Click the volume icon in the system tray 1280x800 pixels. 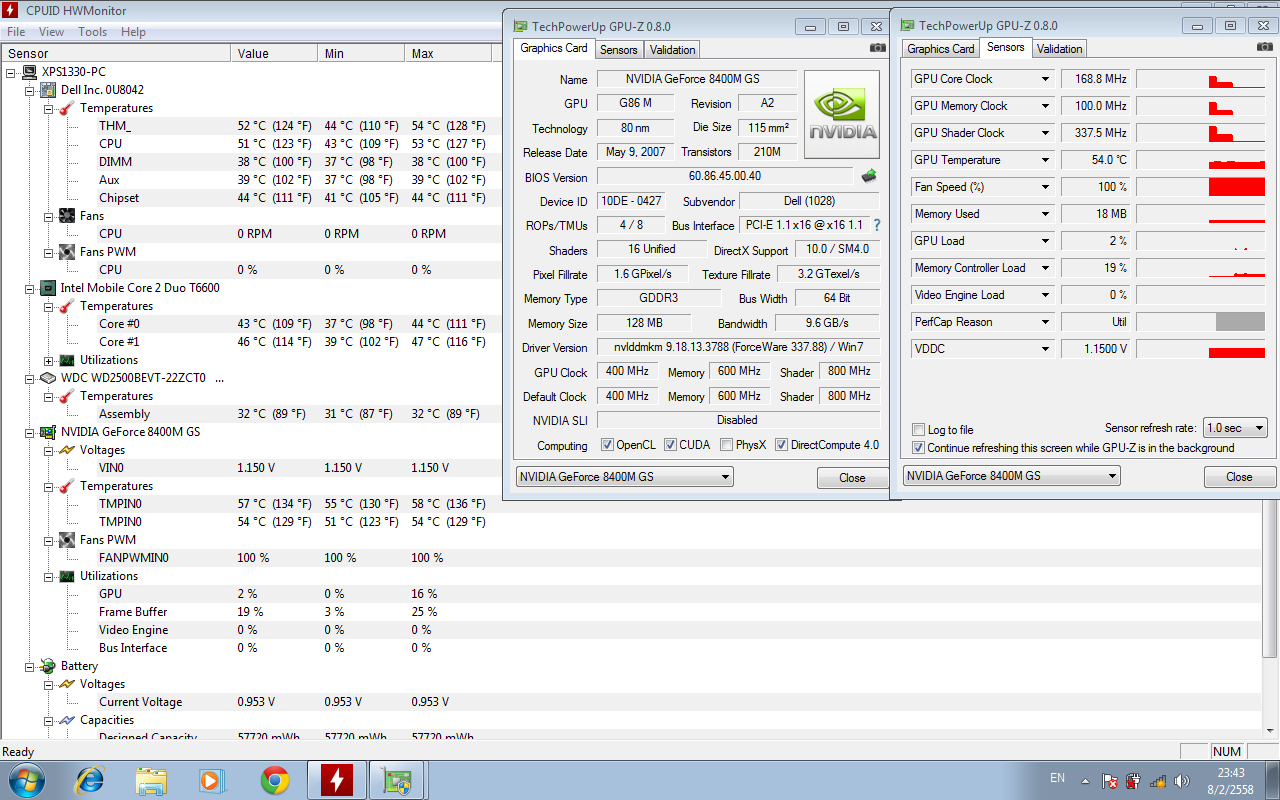click(x=1181, y=781)
